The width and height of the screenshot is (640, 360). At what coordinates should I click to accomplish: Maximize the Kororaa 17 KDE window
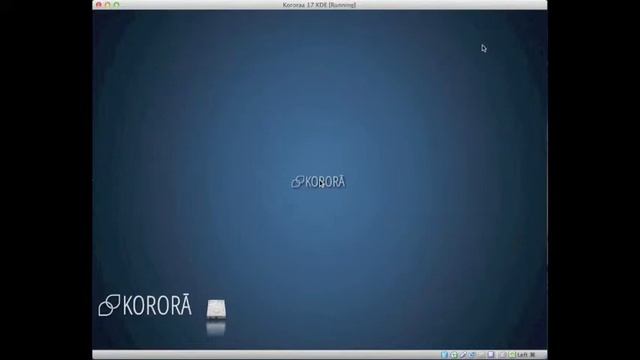coord(116,5)
